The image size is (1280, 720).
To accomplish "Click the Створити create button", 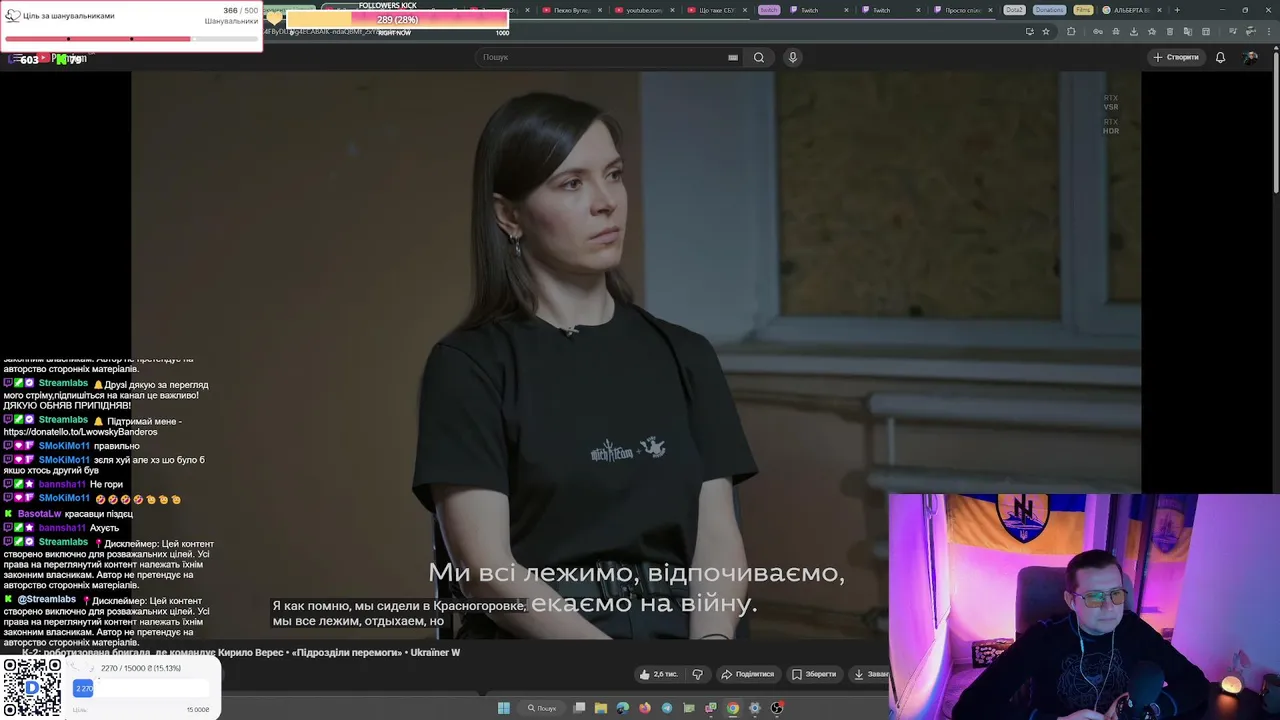I will click(x=1176, y=57).
